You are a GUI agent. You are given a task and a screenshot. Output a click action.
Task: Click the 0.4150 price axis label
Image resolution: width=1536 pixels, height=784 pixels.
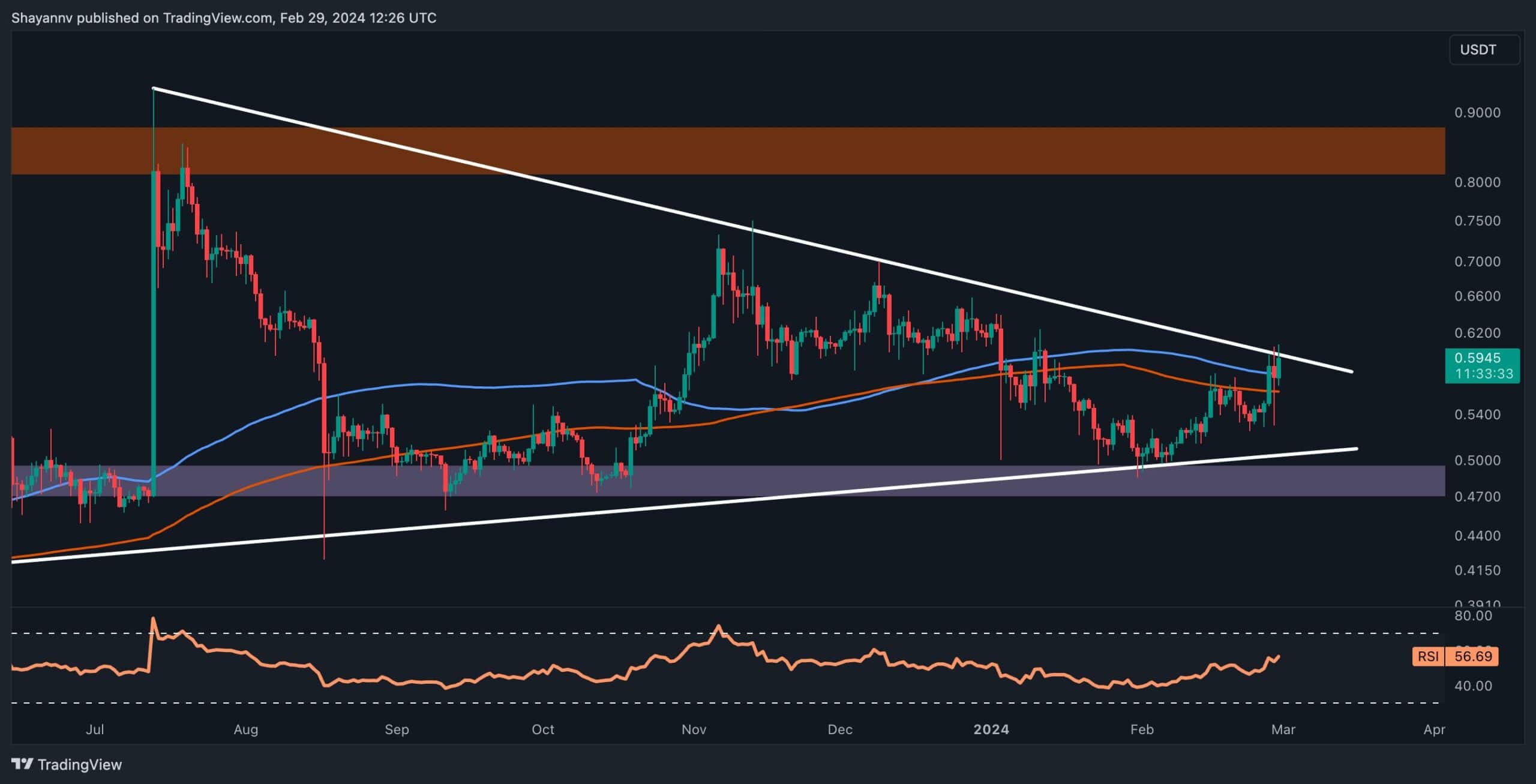[x=1477, y=570]
